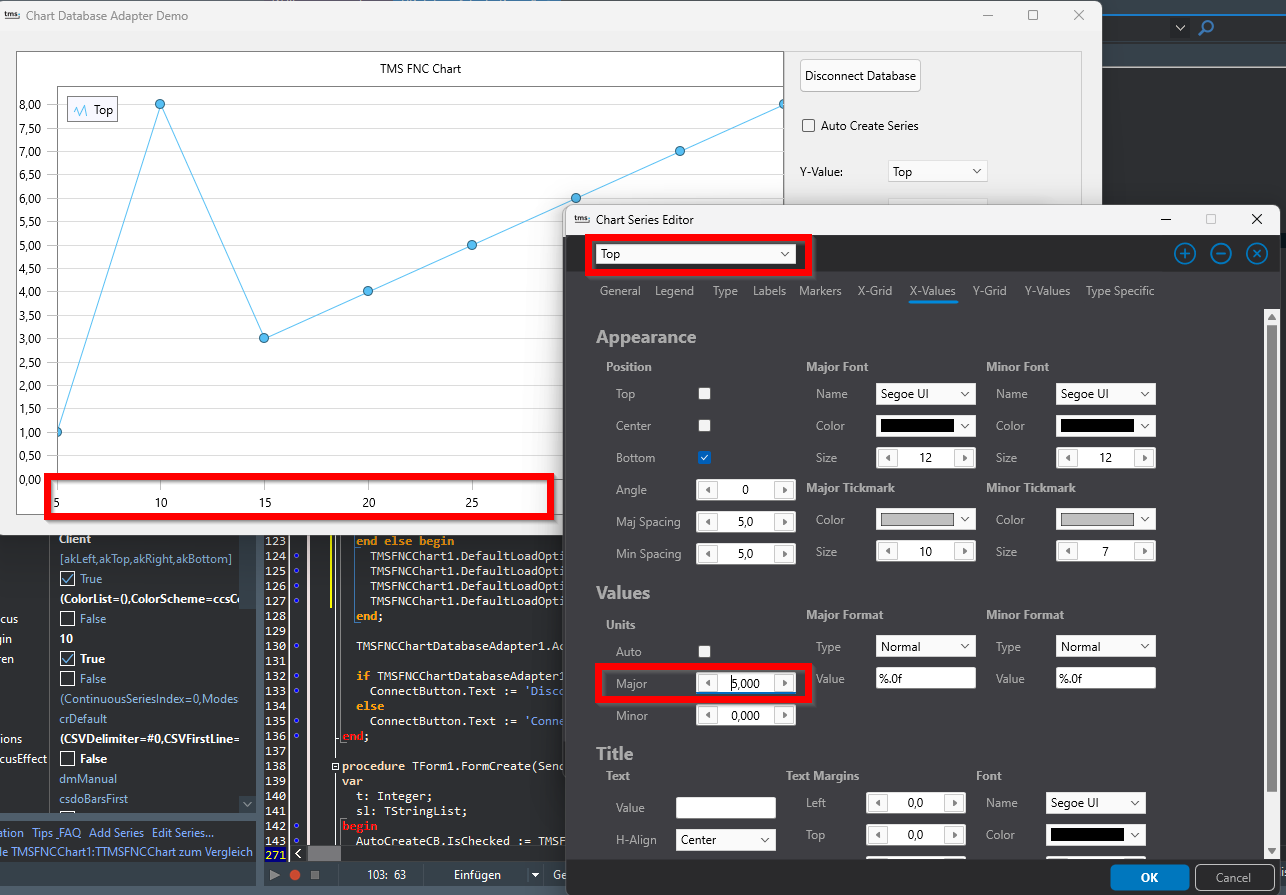Clear all series with the X circle icon

point(1257,254)
